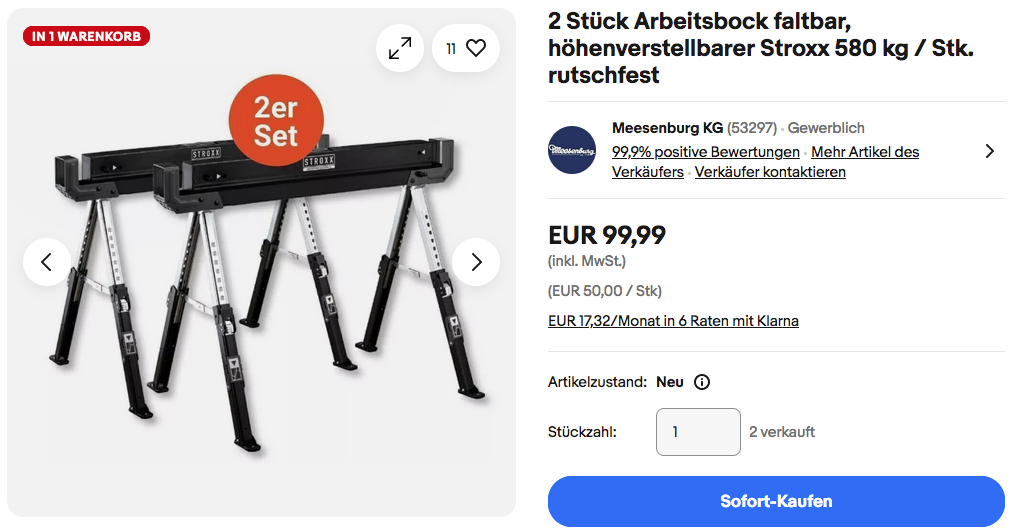The image size is (1017, 532).
Task: Click the info icon beside Artikelzustand Neu
Action: tap(702, 382)
